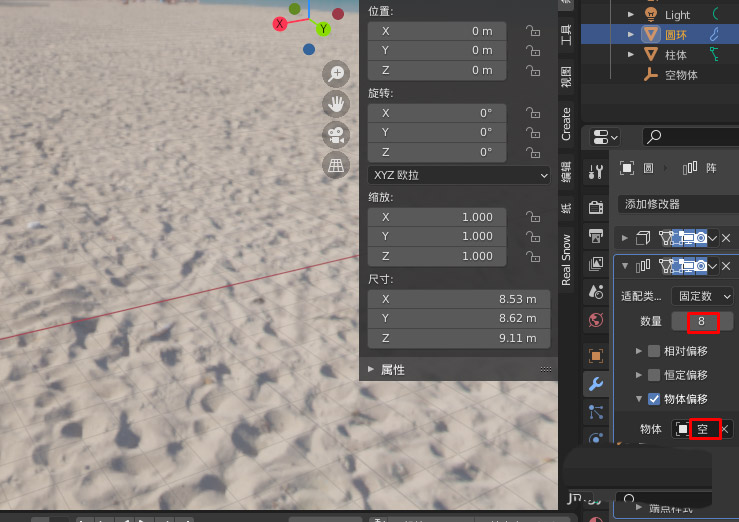Click the 添加修改器 button
739x522 pixels.
point(678,204)
